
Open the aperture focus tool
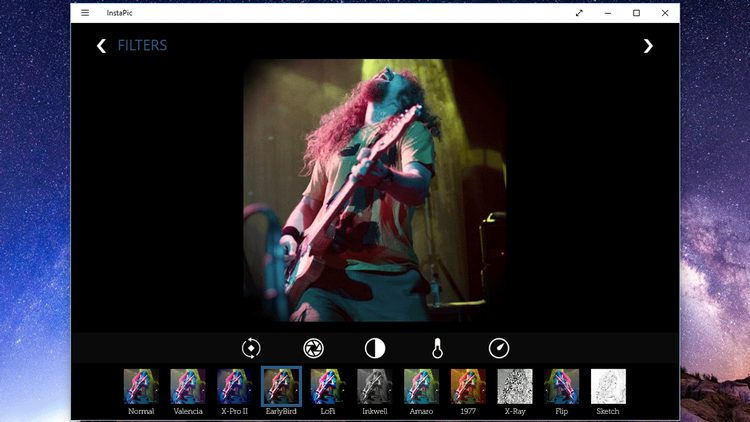[313, 348]
